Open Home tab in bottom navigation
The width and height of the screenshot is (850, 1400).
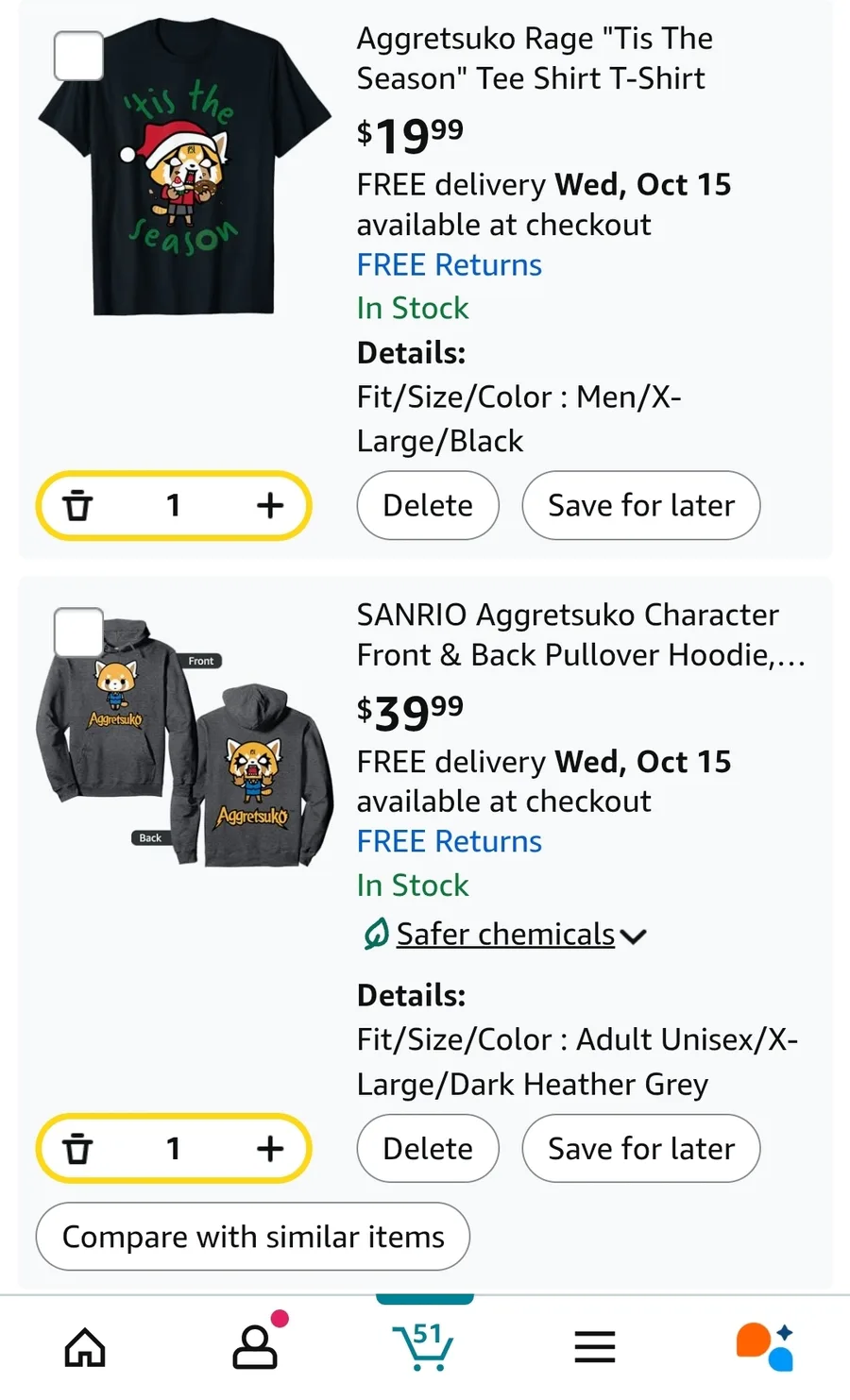point(85,1347)
